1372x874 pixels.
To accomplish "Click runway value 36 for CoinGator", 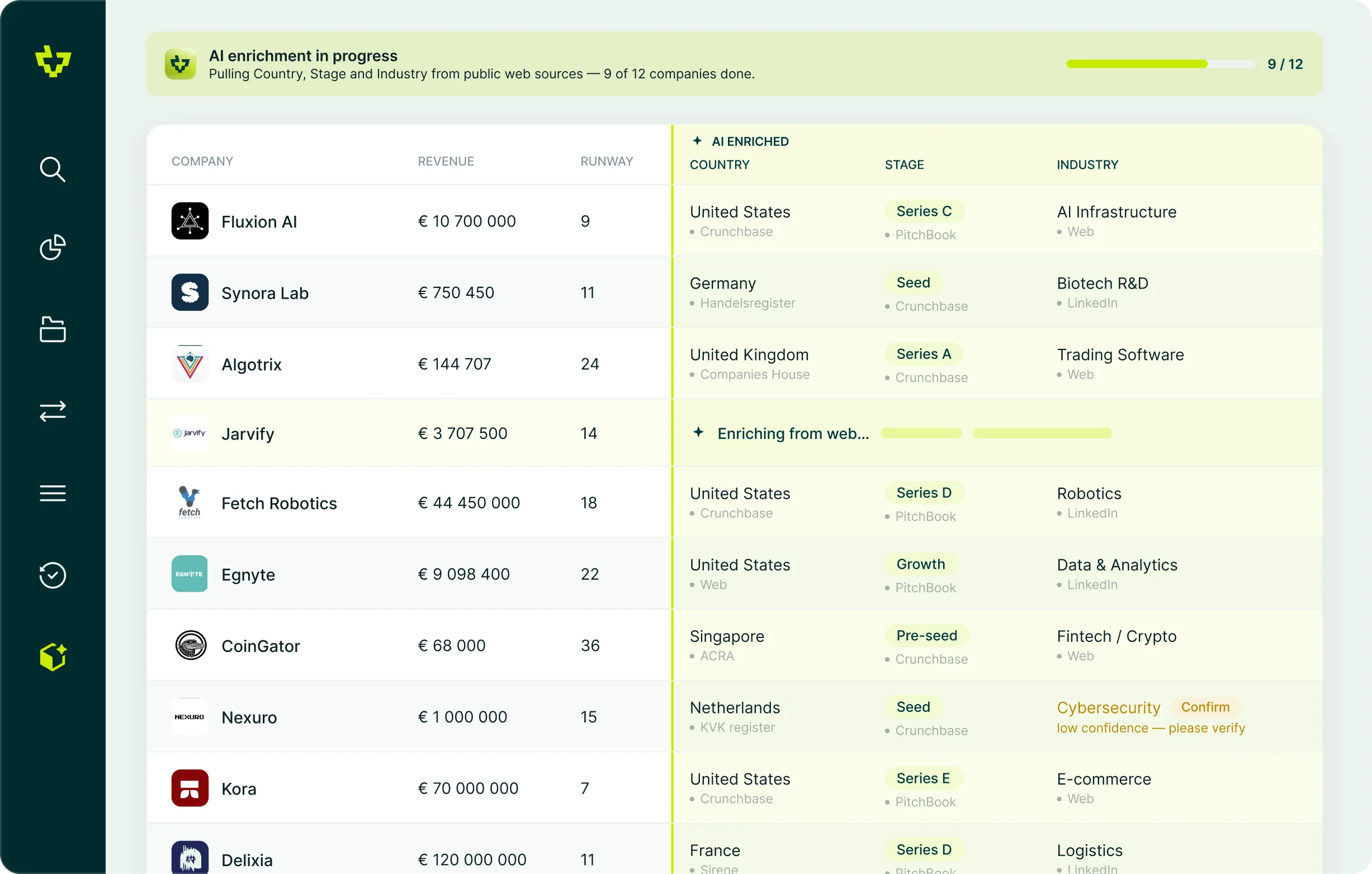I will [590, 645].
